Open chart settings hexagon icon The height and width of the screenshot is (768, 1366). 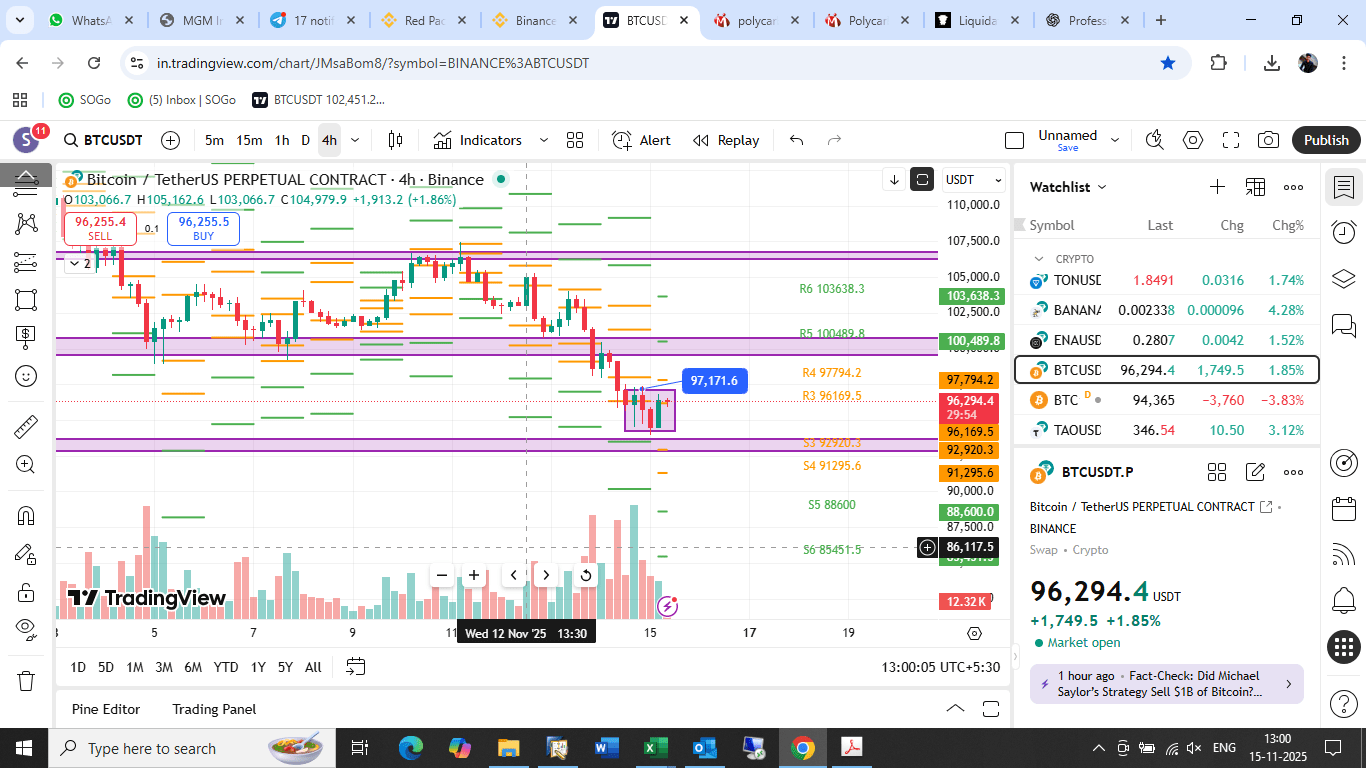point(1193,140)
